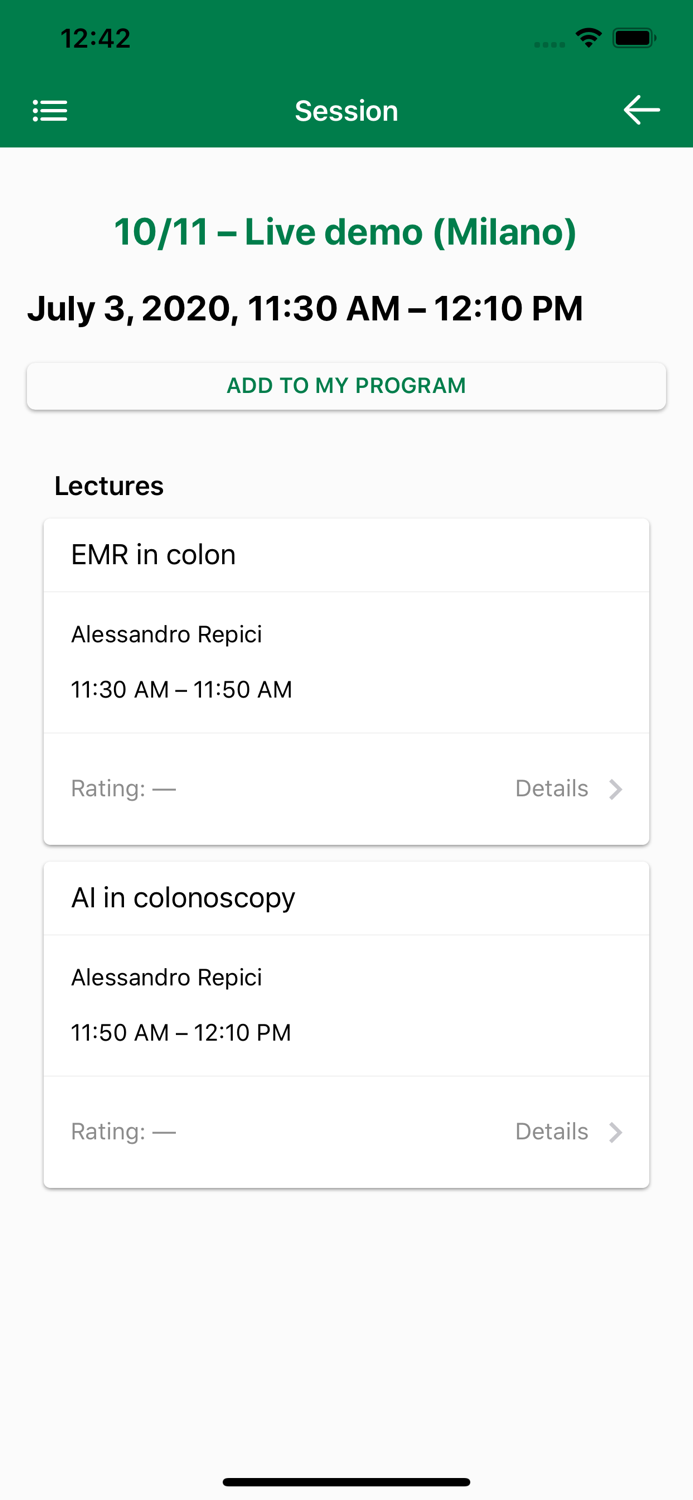The image size is (693, 1500).
Task: Tap the July 3, 2020 session time
Action: [305, 309]
